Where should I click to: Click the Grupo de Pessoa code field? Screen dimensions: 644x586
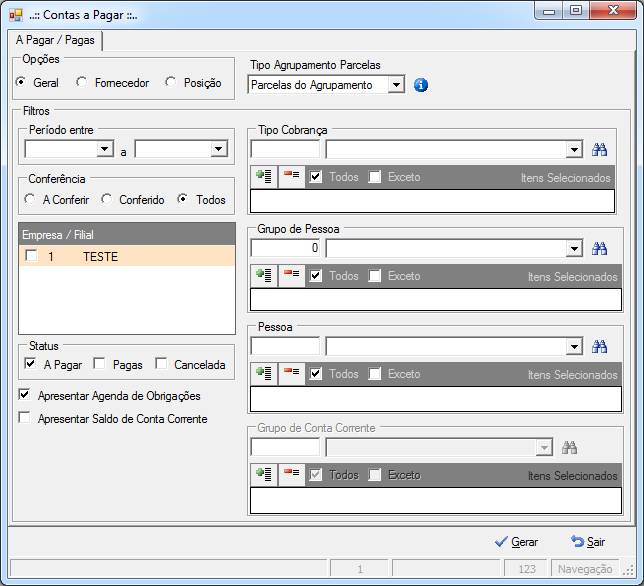pos(285,248)
